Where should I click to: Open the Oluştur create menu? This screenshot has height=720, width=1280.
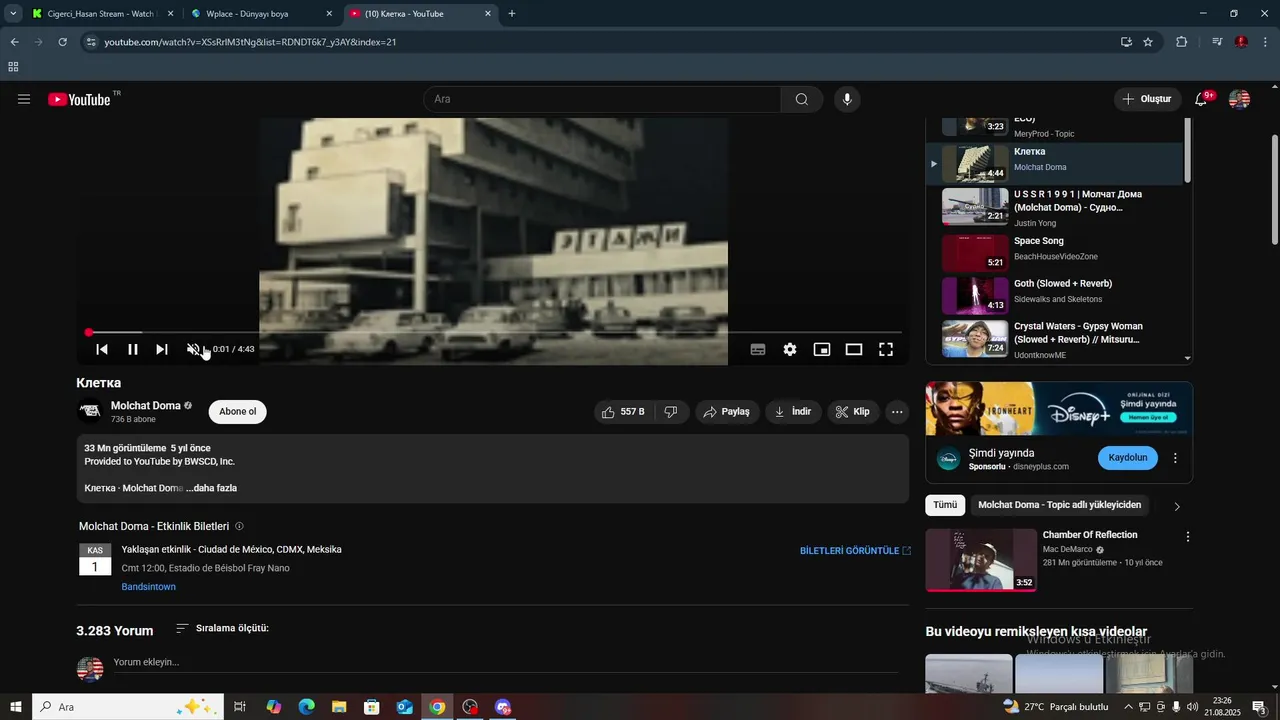[x=1147, y=99]
